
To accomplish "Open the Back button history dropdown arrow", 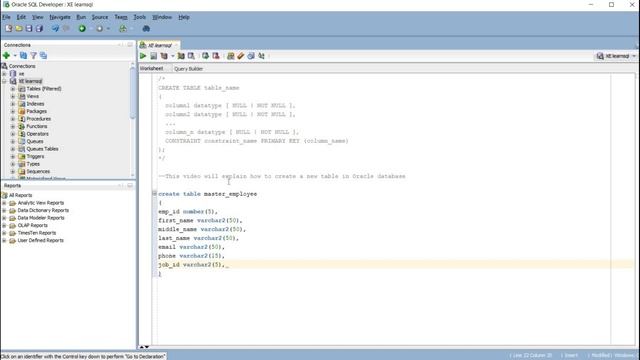I will pos(91,29).
